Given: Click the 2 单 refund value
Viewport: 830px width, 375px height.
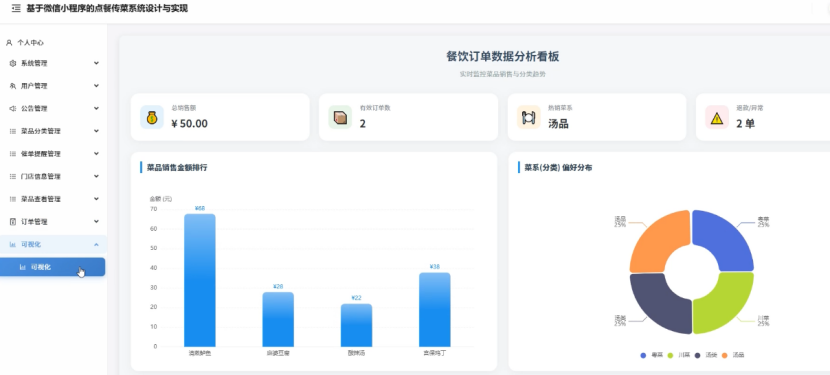Looking at the screenshot, I should point(745,124).
